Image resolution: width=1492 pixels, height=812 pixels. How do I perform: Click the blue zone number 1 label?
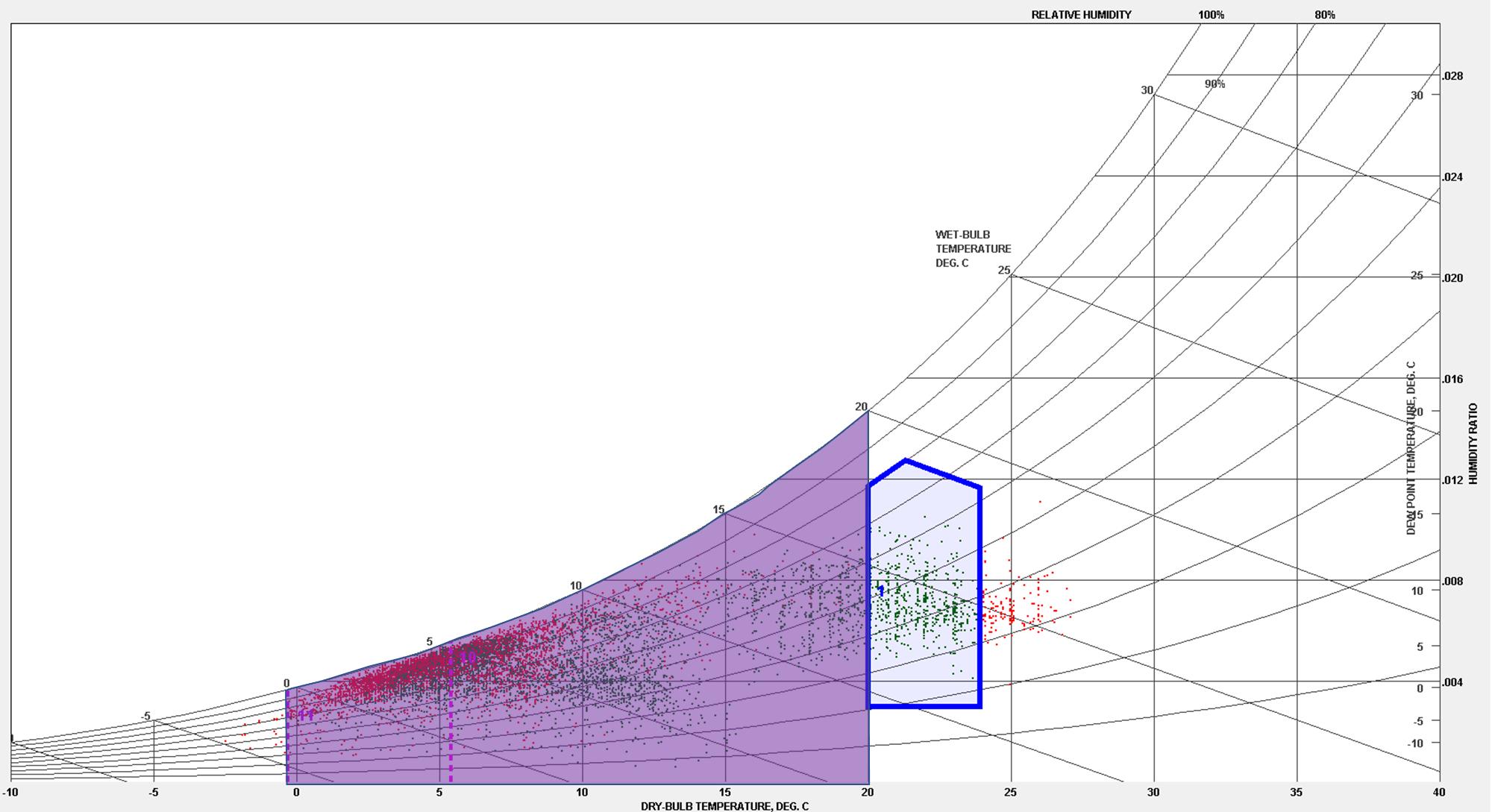pos(881,591)
